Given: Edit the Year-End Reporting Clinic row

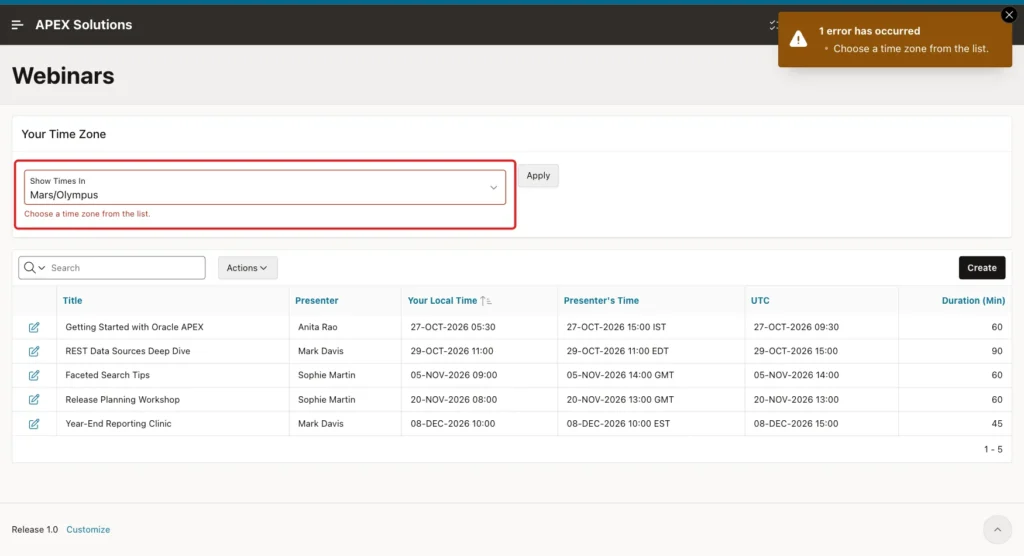Looking at the screenshot, I should 34,424.
